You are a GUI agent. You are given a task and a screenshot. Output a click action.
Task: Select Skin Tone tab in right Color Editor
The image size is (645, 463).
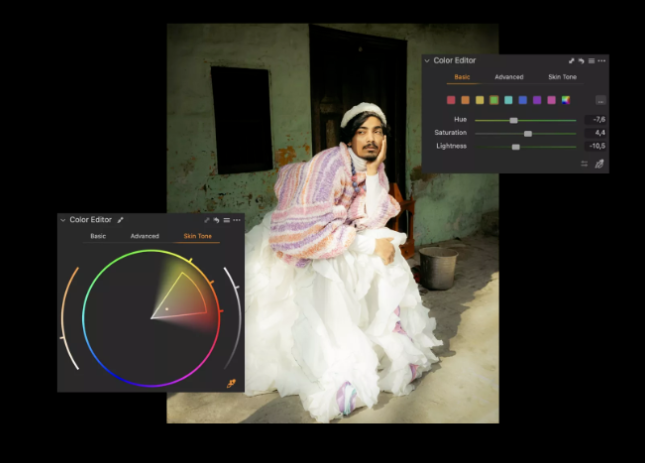coord(562,77)
